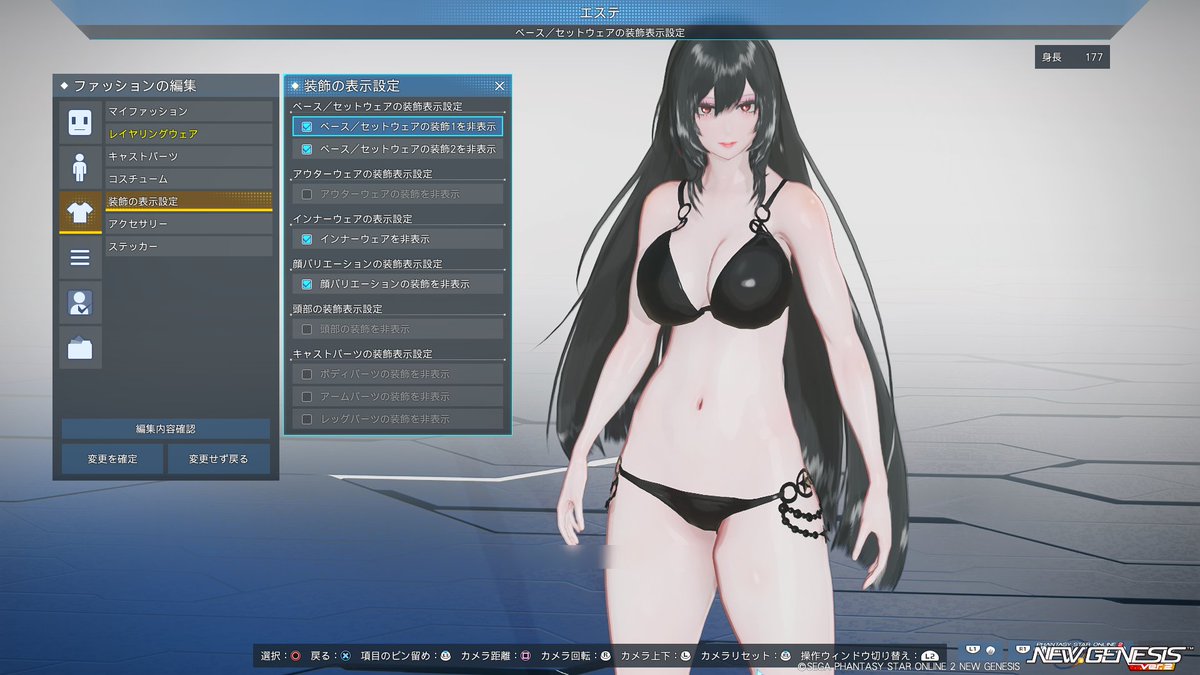This screenshot has height=675, width=1200.
Task: Toggle 頭部の装飾を非表示 checkbox
Action: coord(307,329)
